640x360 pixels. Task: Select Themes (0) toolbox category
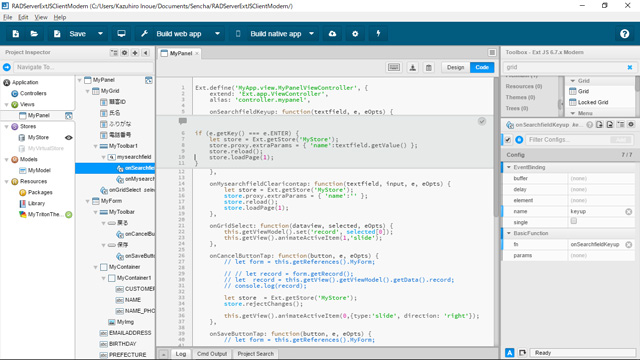click(x=520, y=98)
